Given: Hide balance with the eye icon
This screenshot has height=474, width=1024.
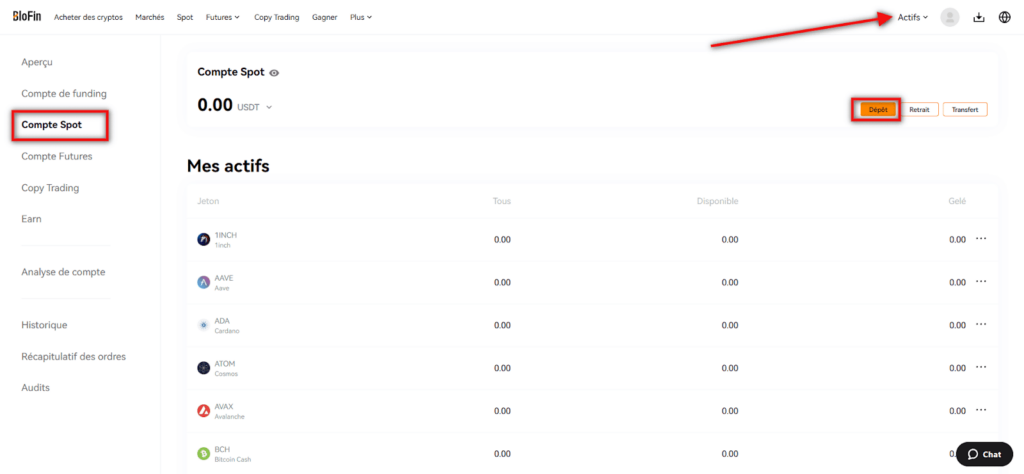Looking at the screenshot, I should coord(274,73).
